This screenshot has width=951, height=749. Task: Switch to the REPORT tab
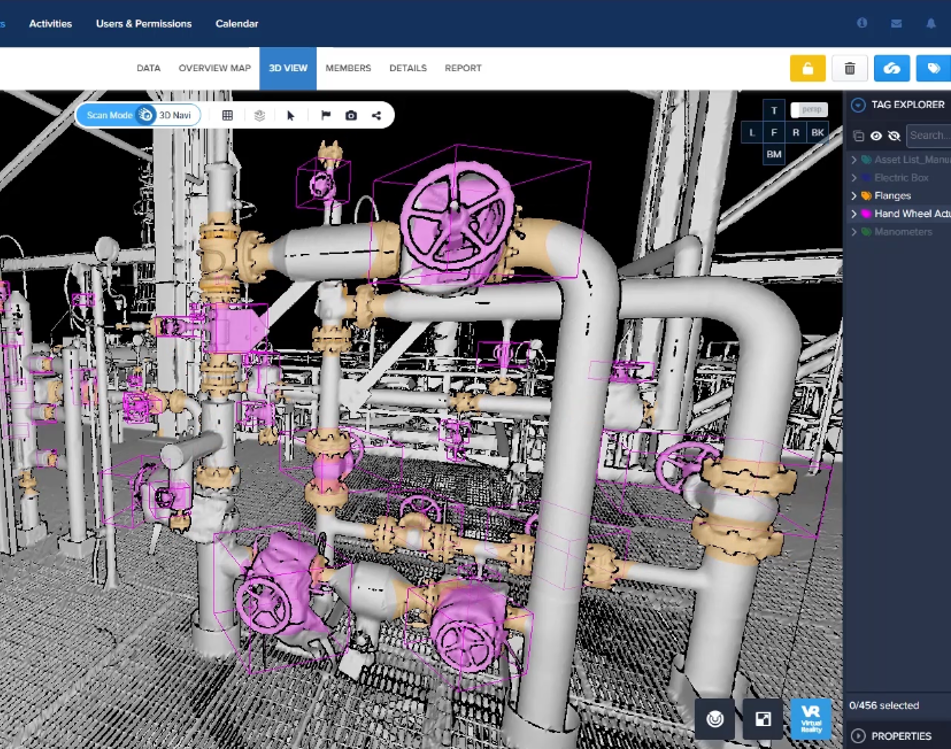point(463,68)
